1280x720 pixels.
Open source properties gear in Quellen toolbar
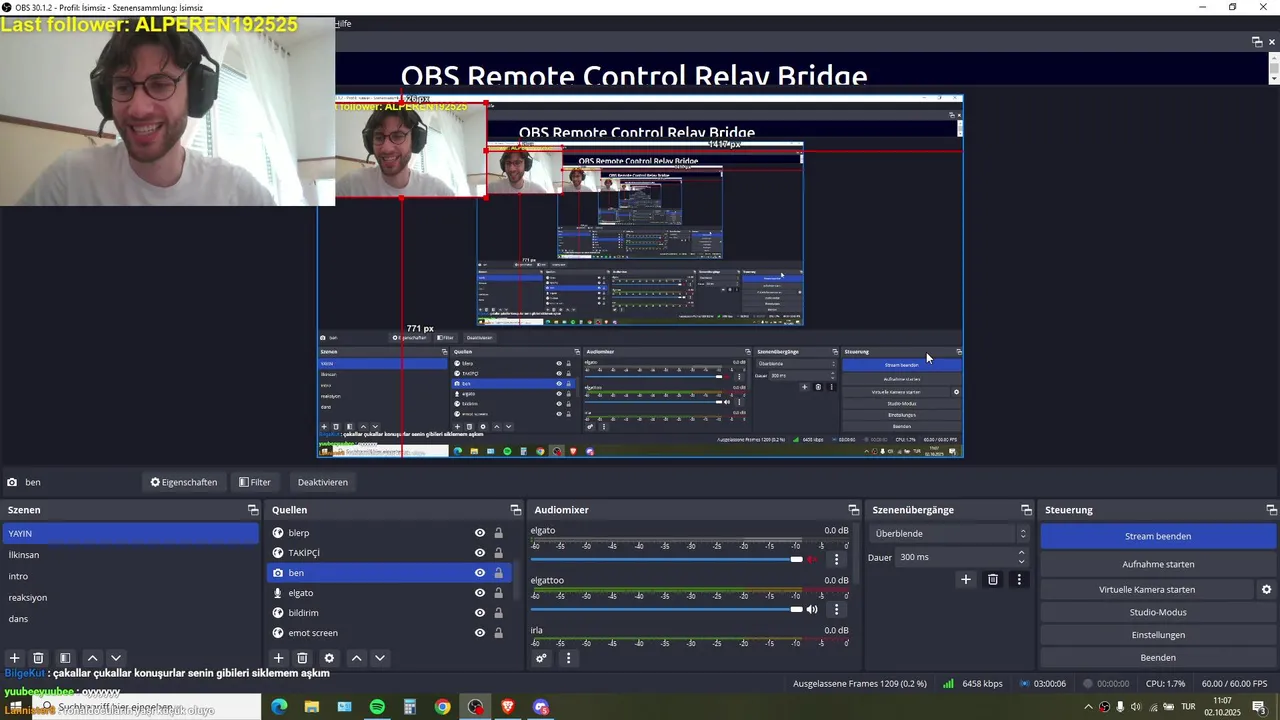(329, 658)
